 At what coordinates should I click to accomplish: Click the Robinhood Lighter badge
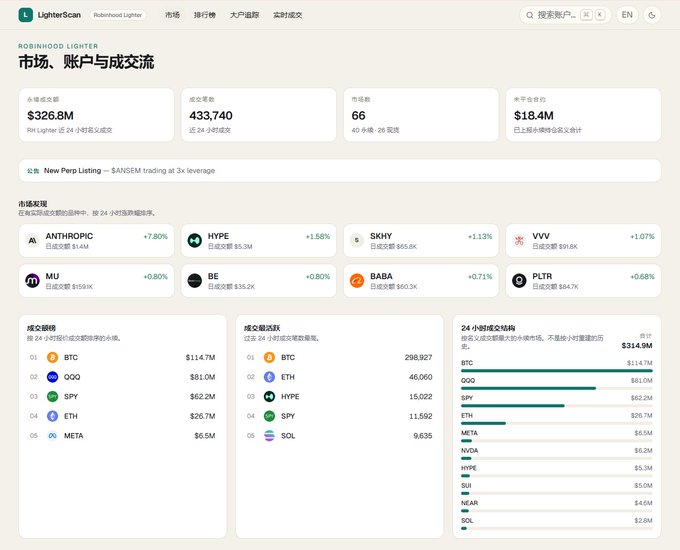point(118,15)
